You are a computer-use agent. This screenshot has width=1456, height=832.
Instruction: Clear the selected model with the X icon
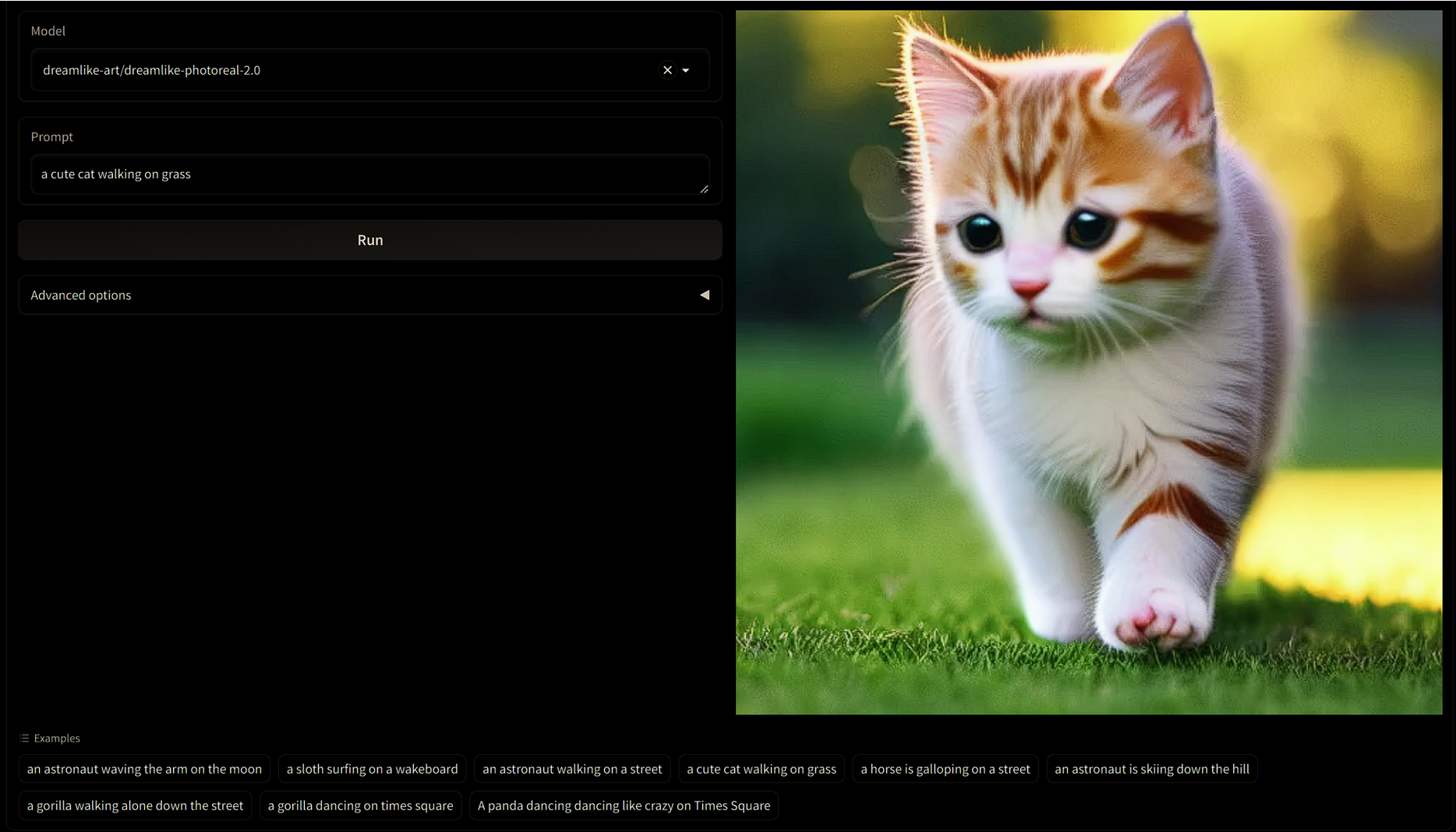pyautogui.click(x=667, y=70)
